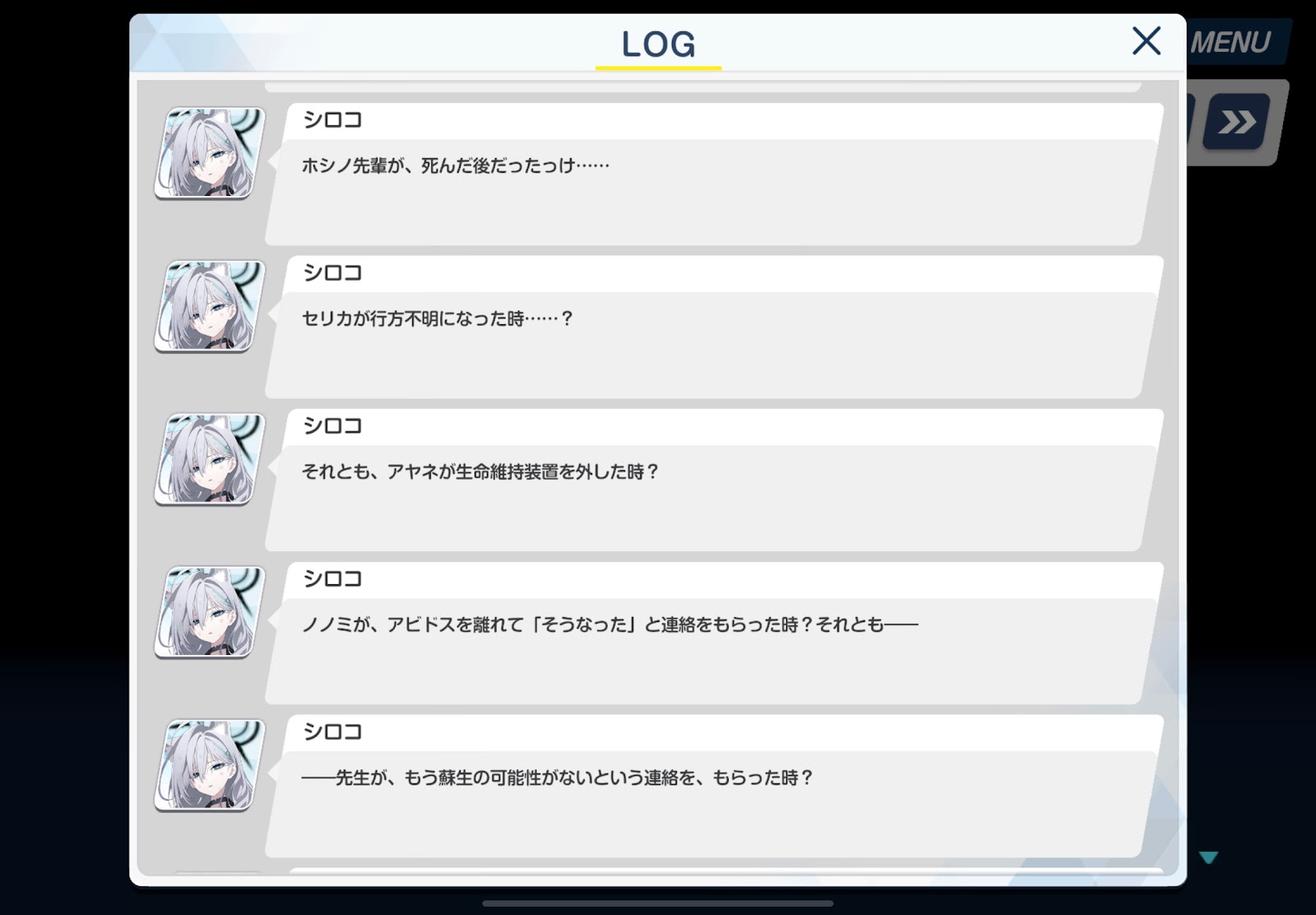Close the LOG window with the X
The width and height of the screenshot is (1316, 915).
1146,40
